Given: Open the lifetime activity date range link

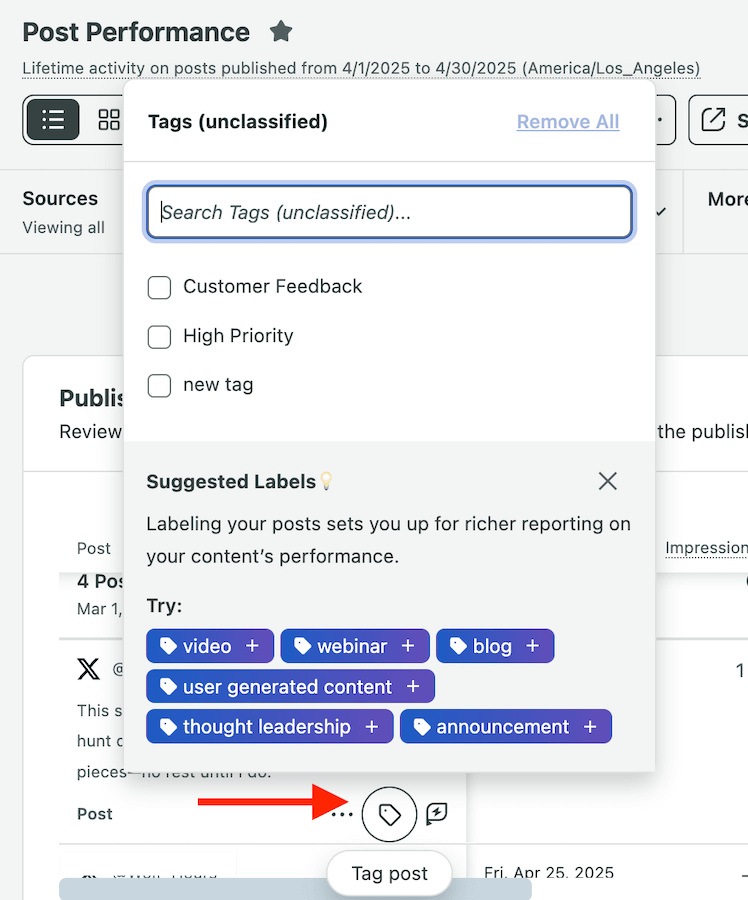Looking at the screenshot, I should pyautogui.click(x=360, y=68).
